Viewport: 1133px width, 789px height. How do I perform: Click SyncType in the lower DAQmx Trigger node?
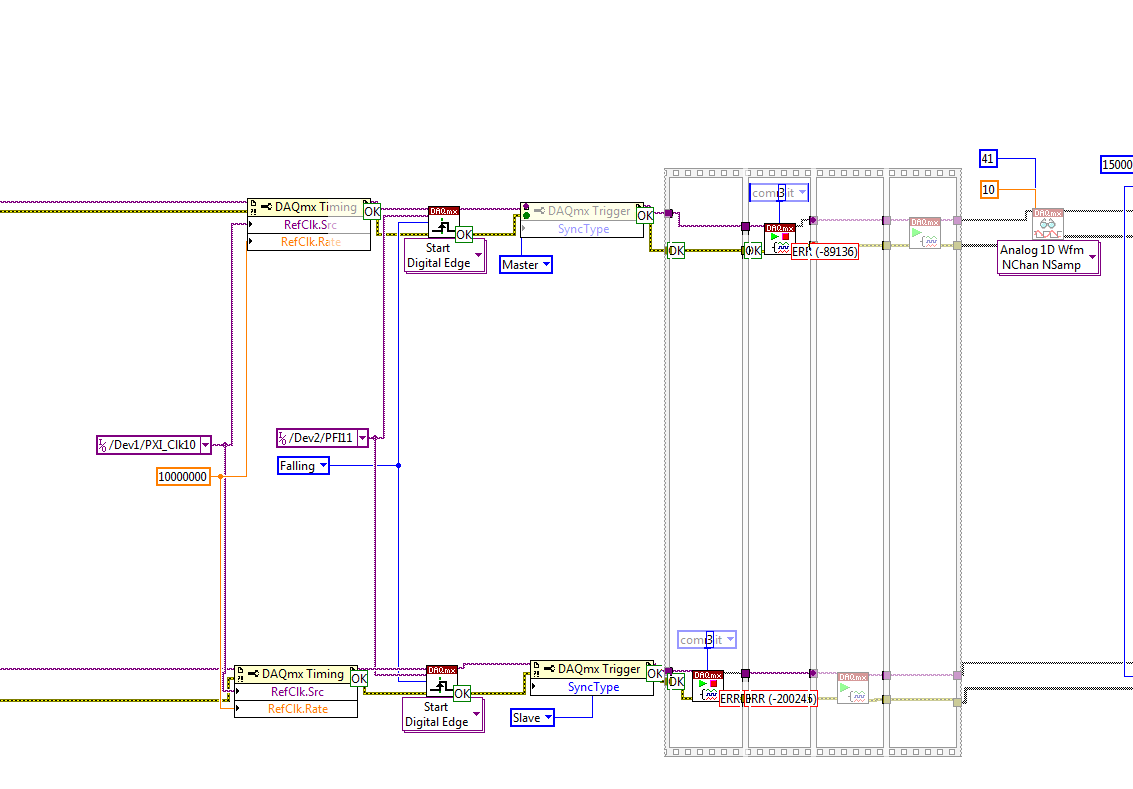point(592,687)
